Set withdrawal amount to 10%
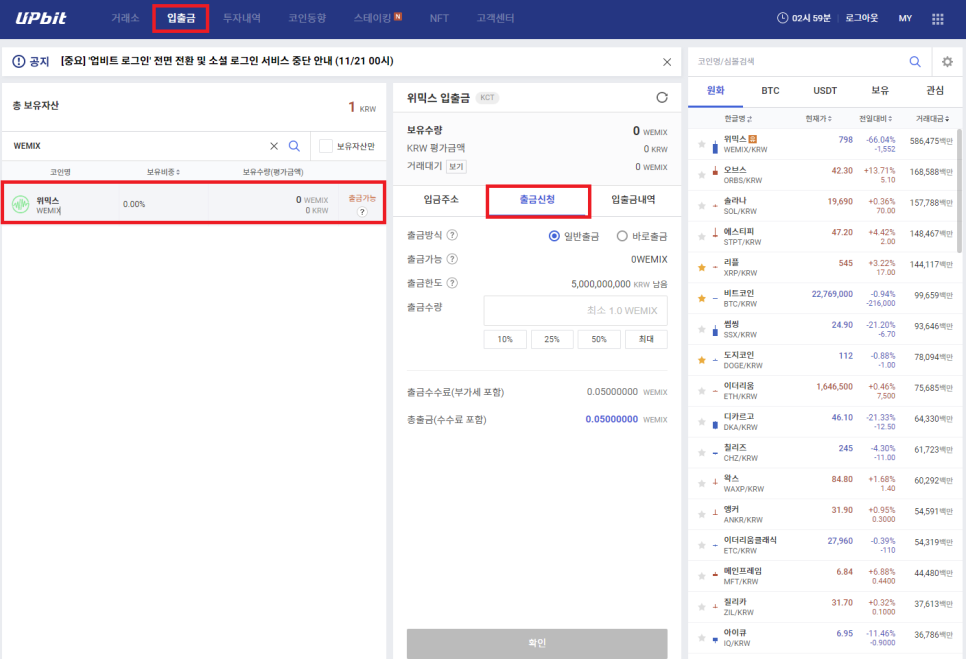 505,339
